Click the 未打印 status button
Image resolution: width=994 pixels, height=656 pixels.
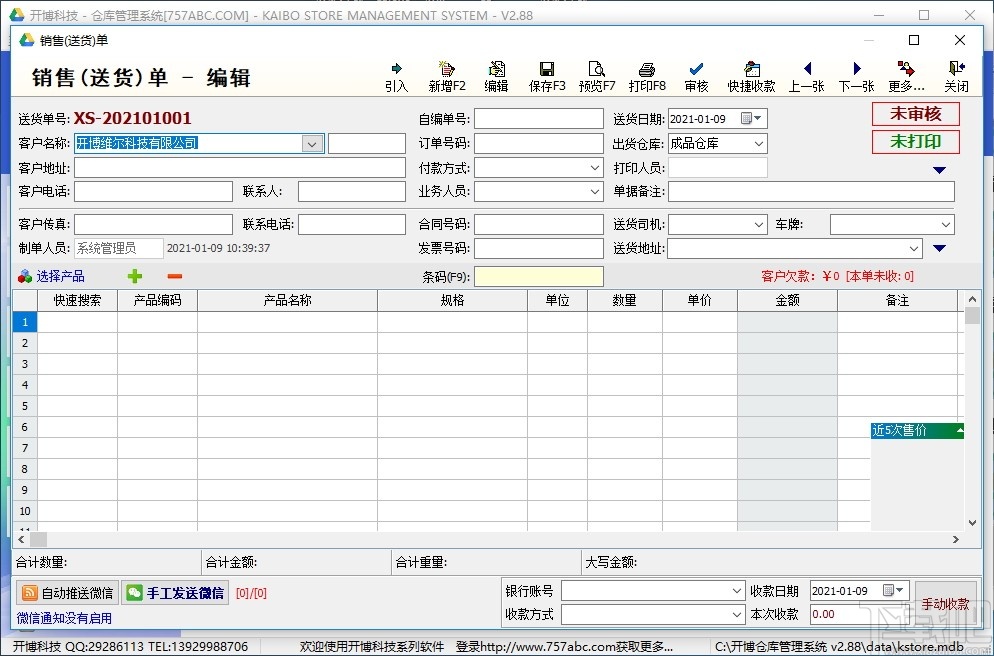915,141
